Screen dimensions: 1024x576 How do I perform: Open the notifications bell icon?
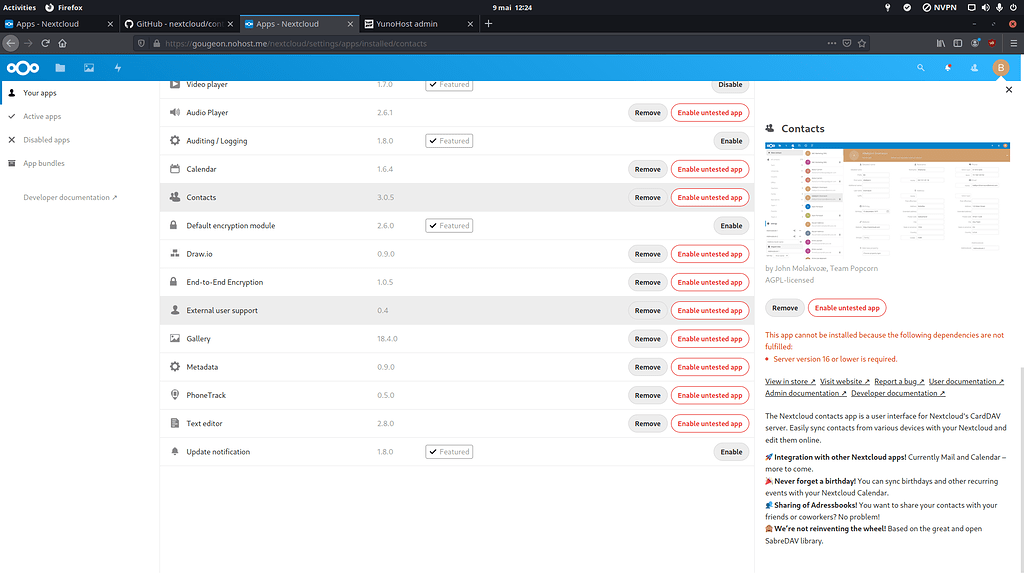pos(948,68)
